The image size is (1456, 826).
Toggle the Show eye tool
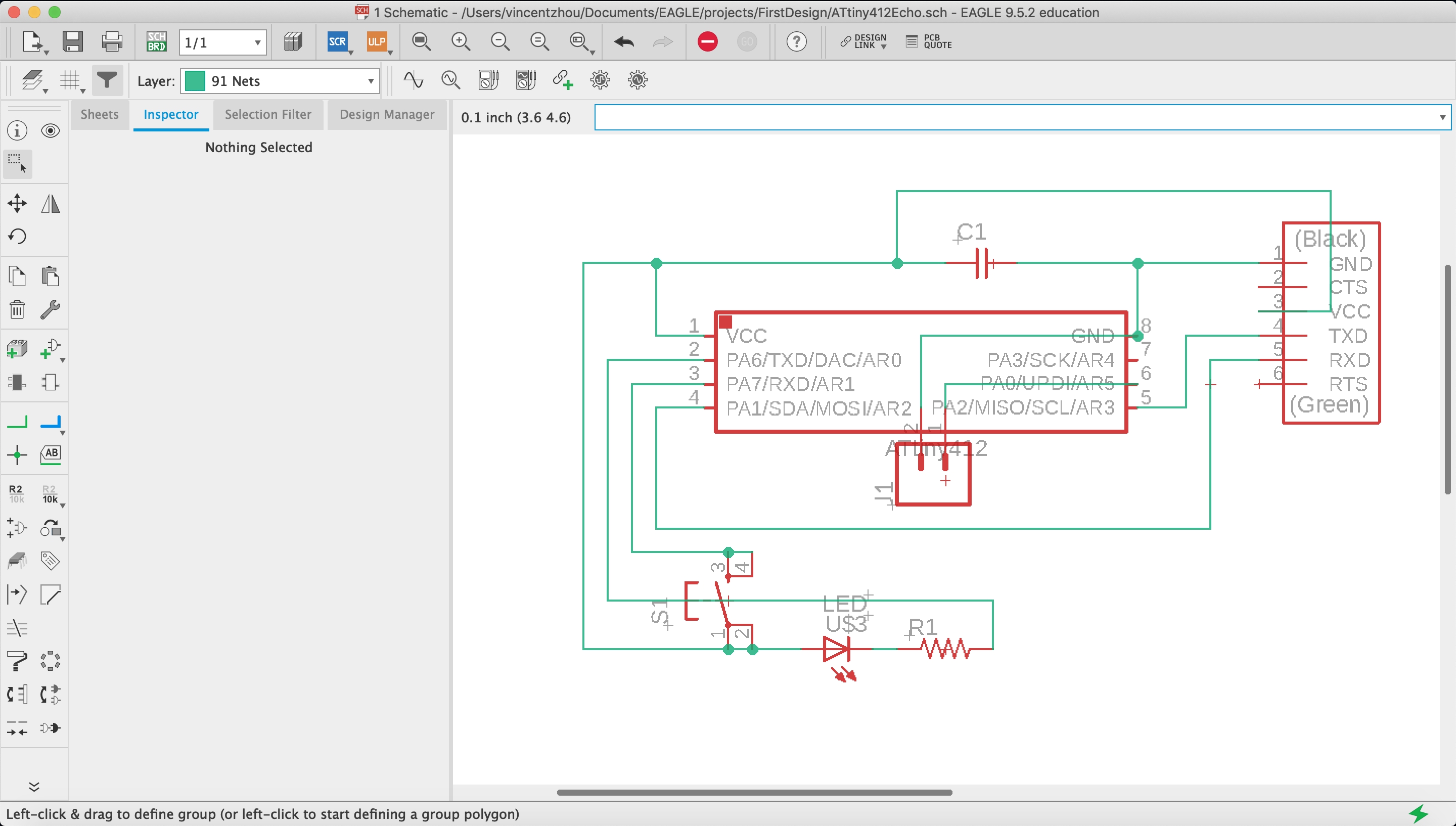(51, 131)
